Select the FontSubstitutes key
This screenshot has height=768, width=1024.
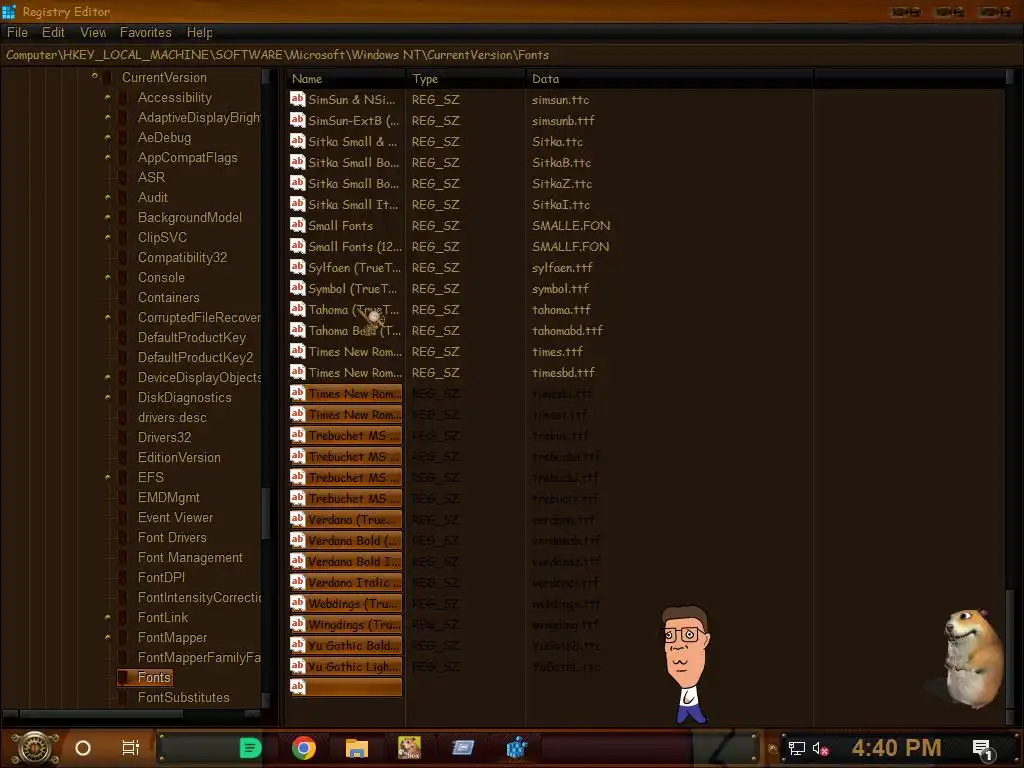pyautogui.click(x=184, y=697)
